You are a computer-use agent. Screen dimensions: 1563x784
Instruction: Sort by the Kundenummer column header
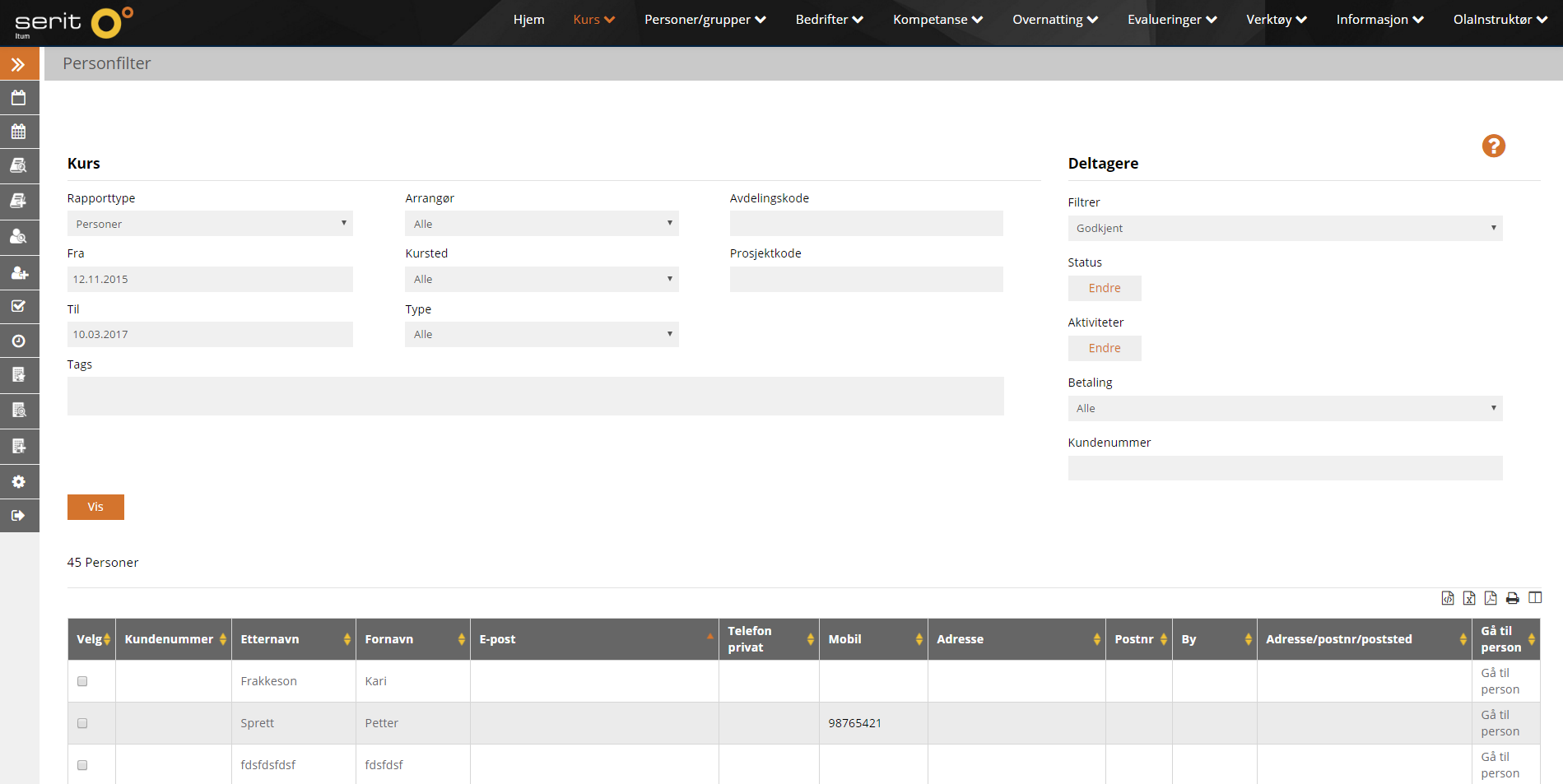click(173, 639)
